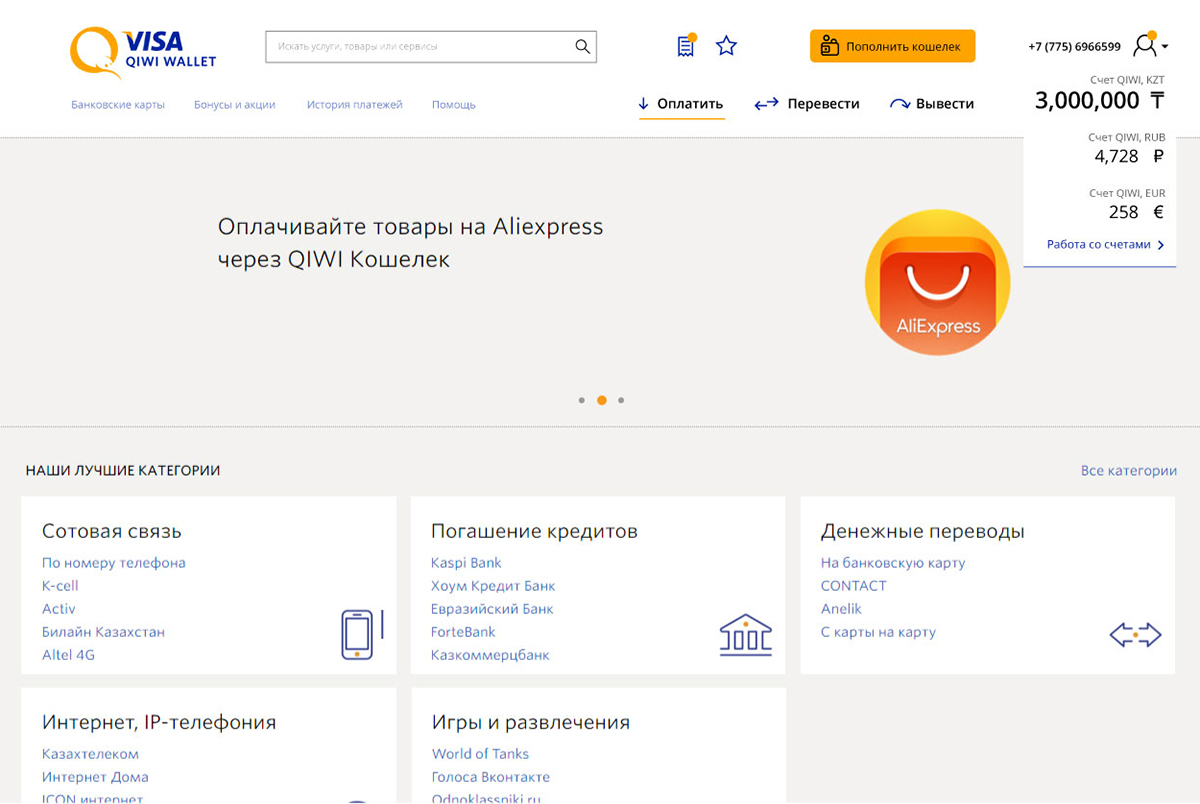Image resolution: width=1200 pixels, height=804 pixels.
Task: Open the user profile icon
Action: click(x=1145, y=45)
